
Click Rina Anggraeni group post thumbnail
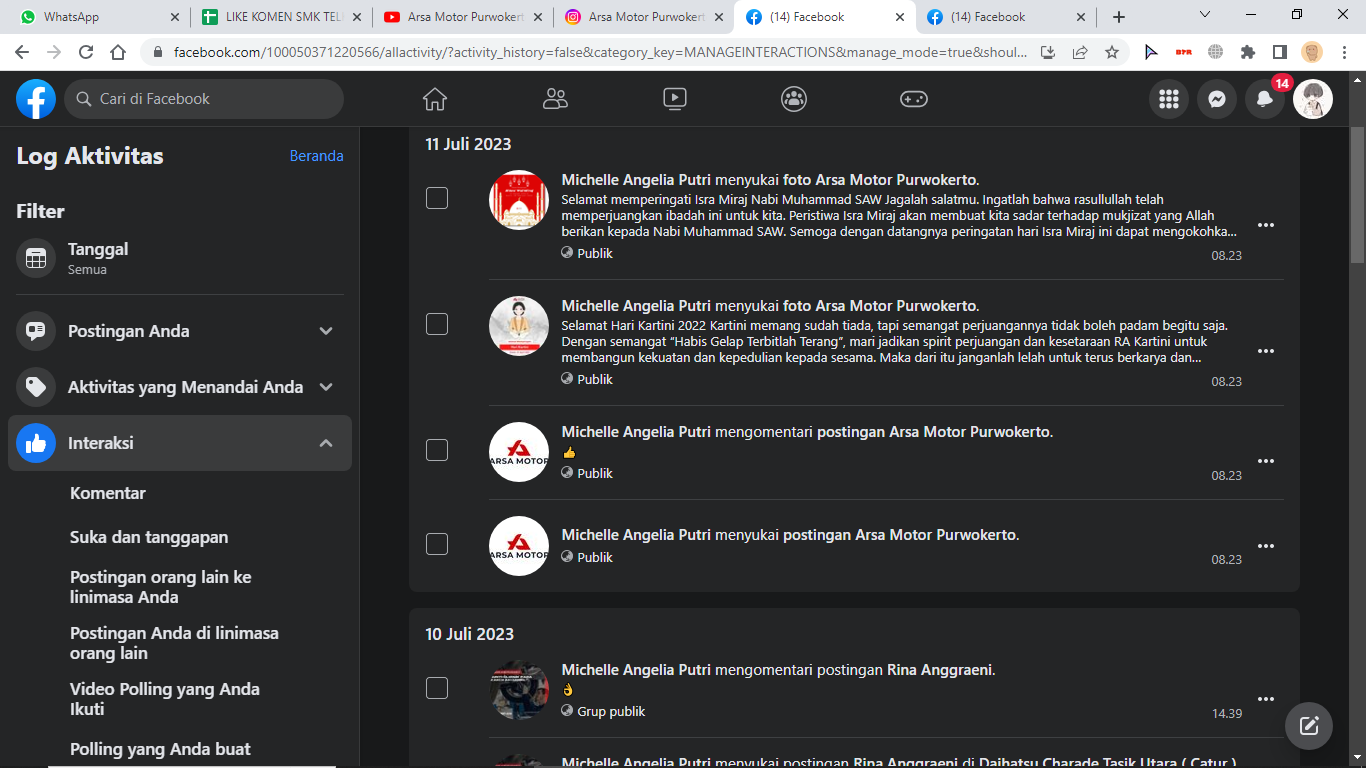[x=519, y=690]
